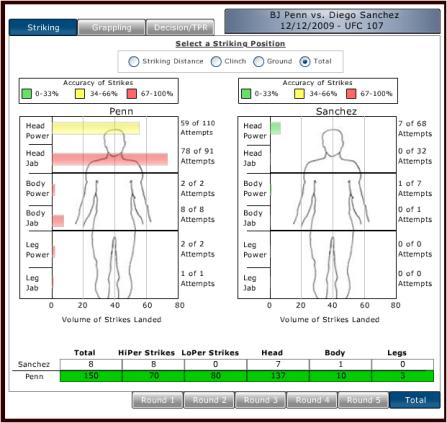Click the Sanchez row label in table
447x423 pixels.
pyautogui.click(x=34, y=364)
